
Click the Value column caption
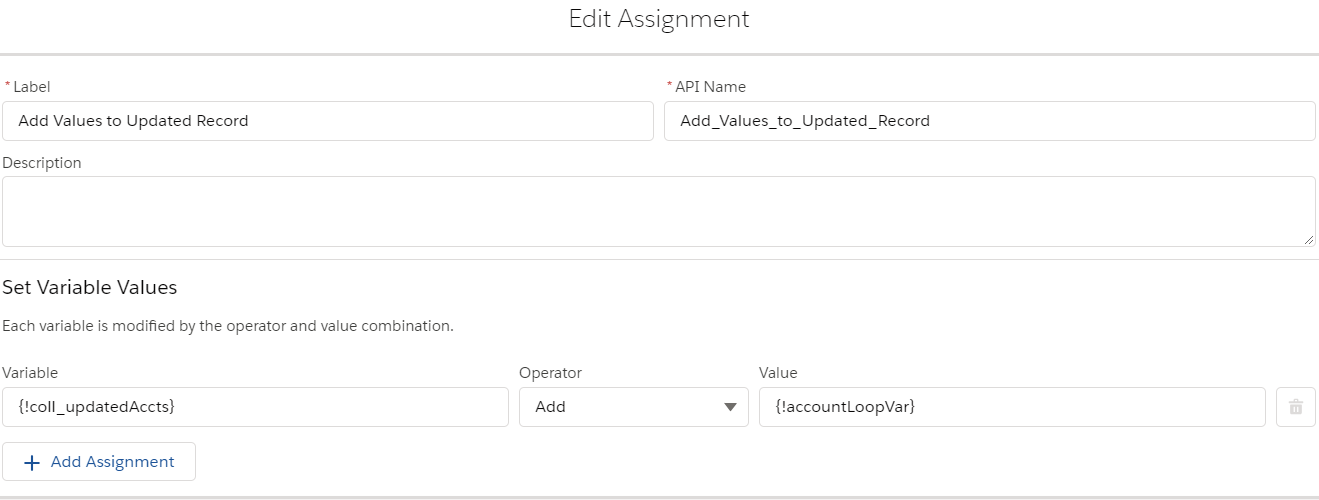(778, 373)
